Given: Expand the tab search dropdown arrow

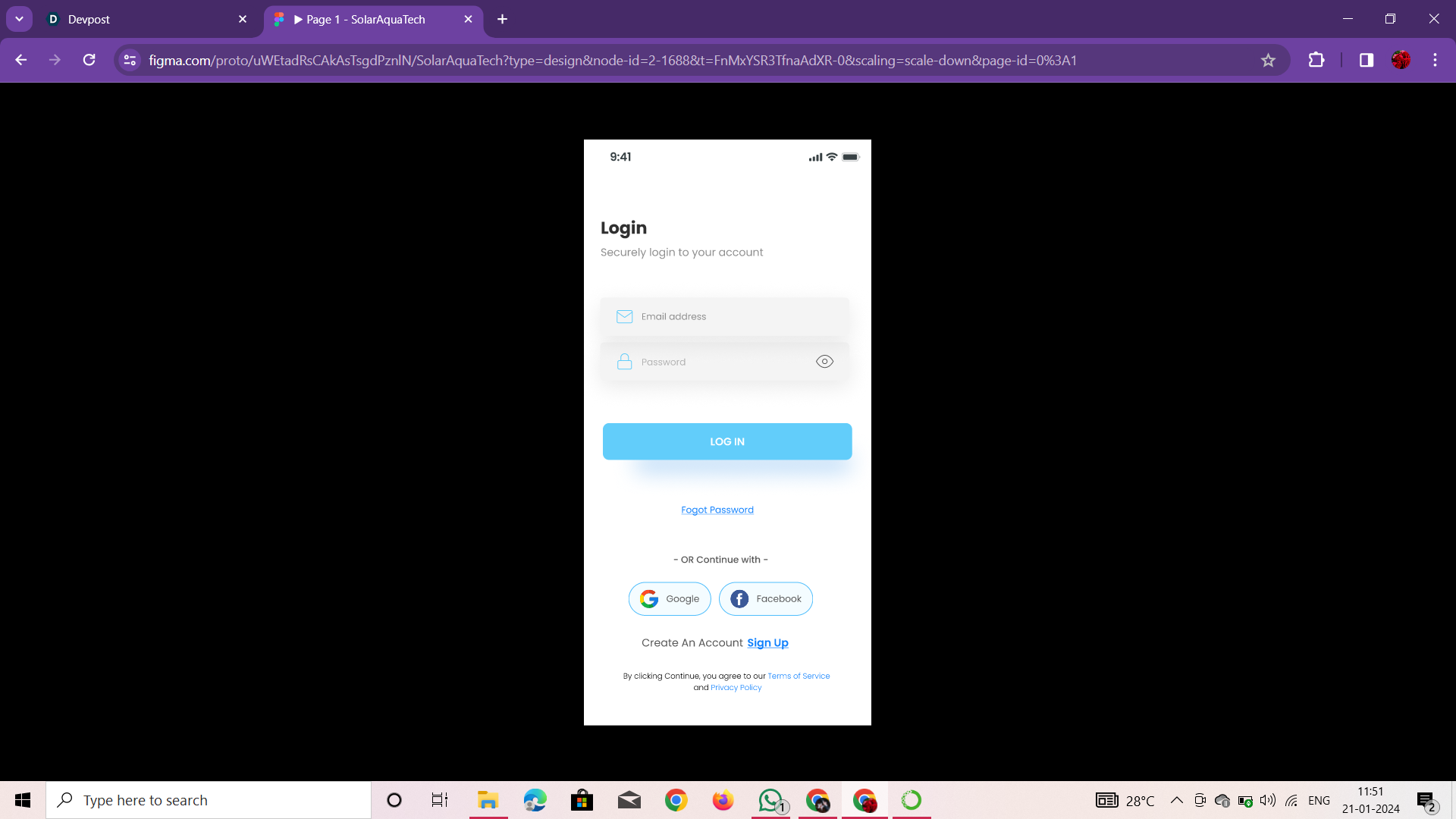Looking at the screenshot, I should [19, 19].
